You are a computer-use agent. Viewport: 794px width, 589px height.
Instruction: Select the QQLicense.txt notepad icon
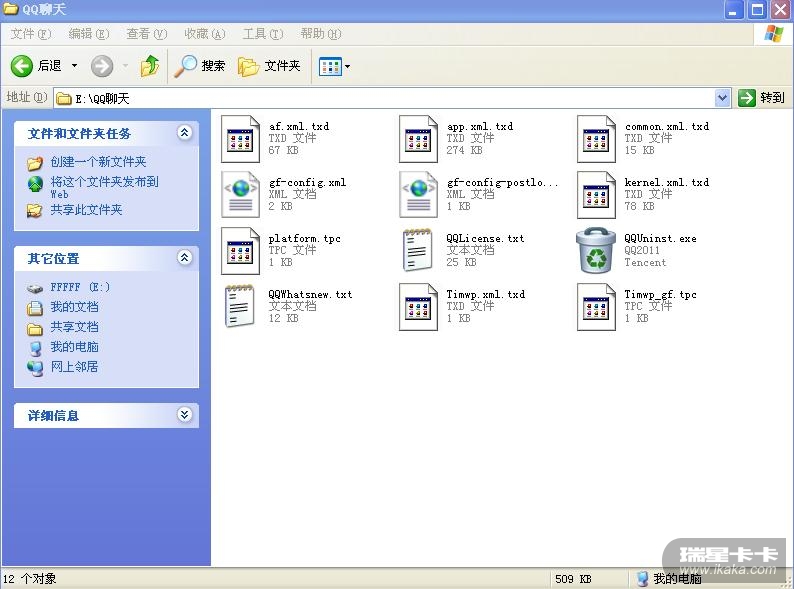[418, 251]
